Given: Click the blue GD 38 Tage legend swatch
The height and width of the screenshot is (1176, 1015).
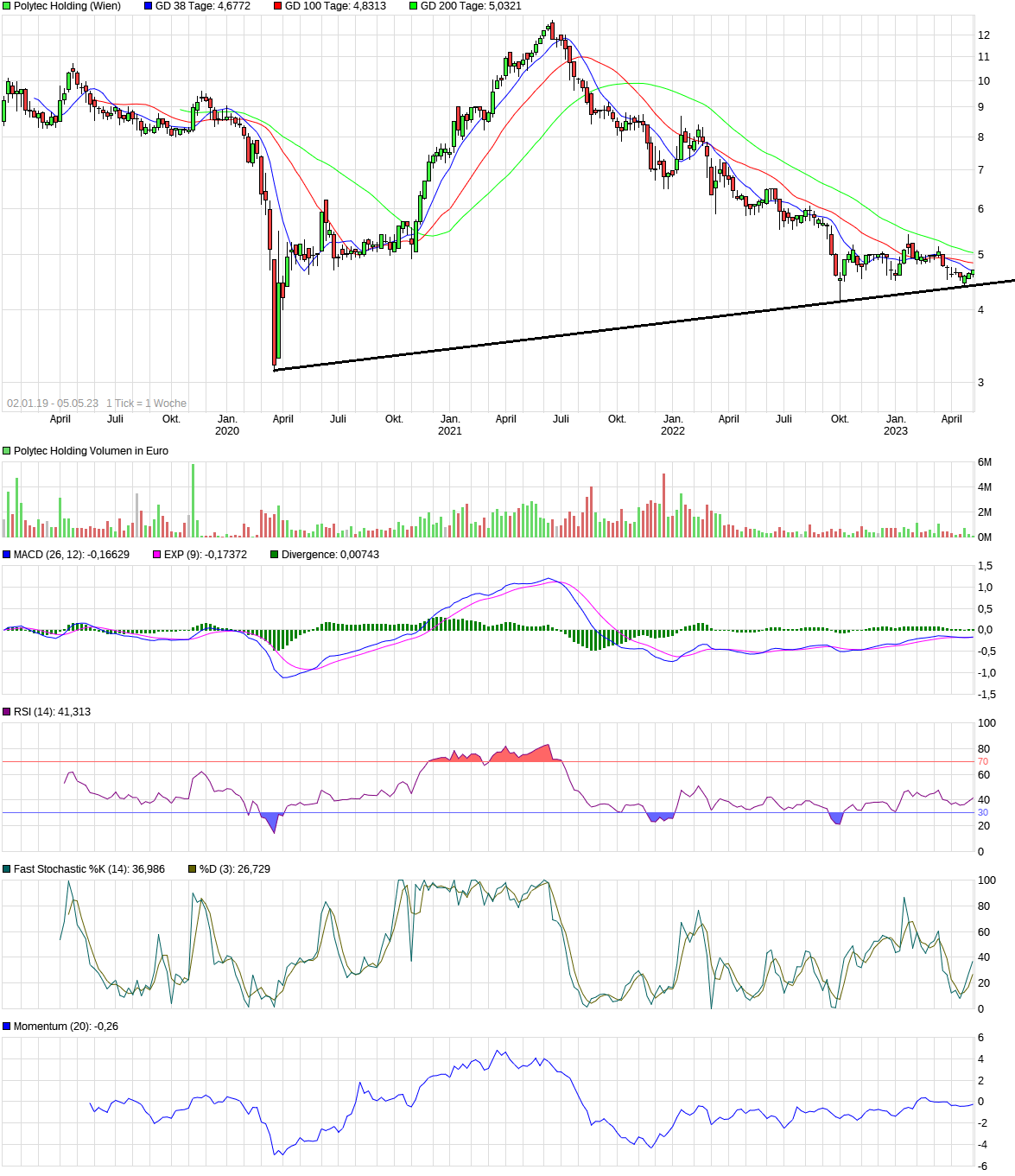Looking at the screenshot, I should tap(148, 6).
